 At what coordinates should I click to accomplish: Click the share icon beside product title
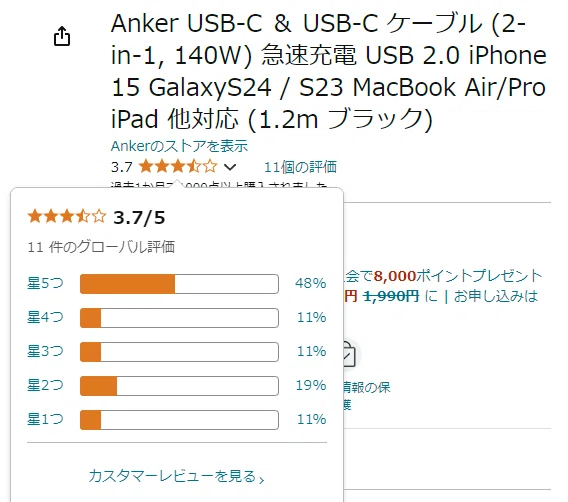pyautogui.click(x=62, y=36)
